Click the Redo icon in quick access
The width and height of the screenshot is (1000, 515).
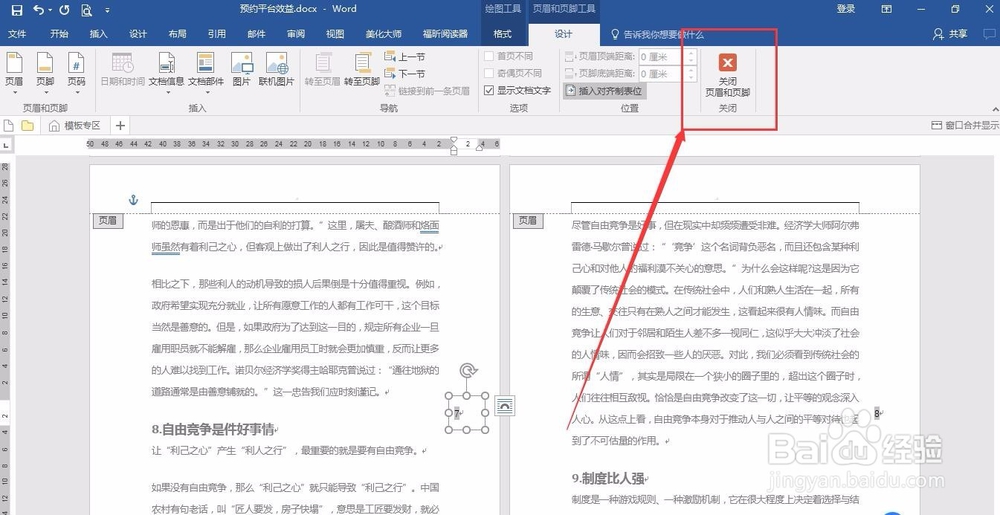[64, 10]
